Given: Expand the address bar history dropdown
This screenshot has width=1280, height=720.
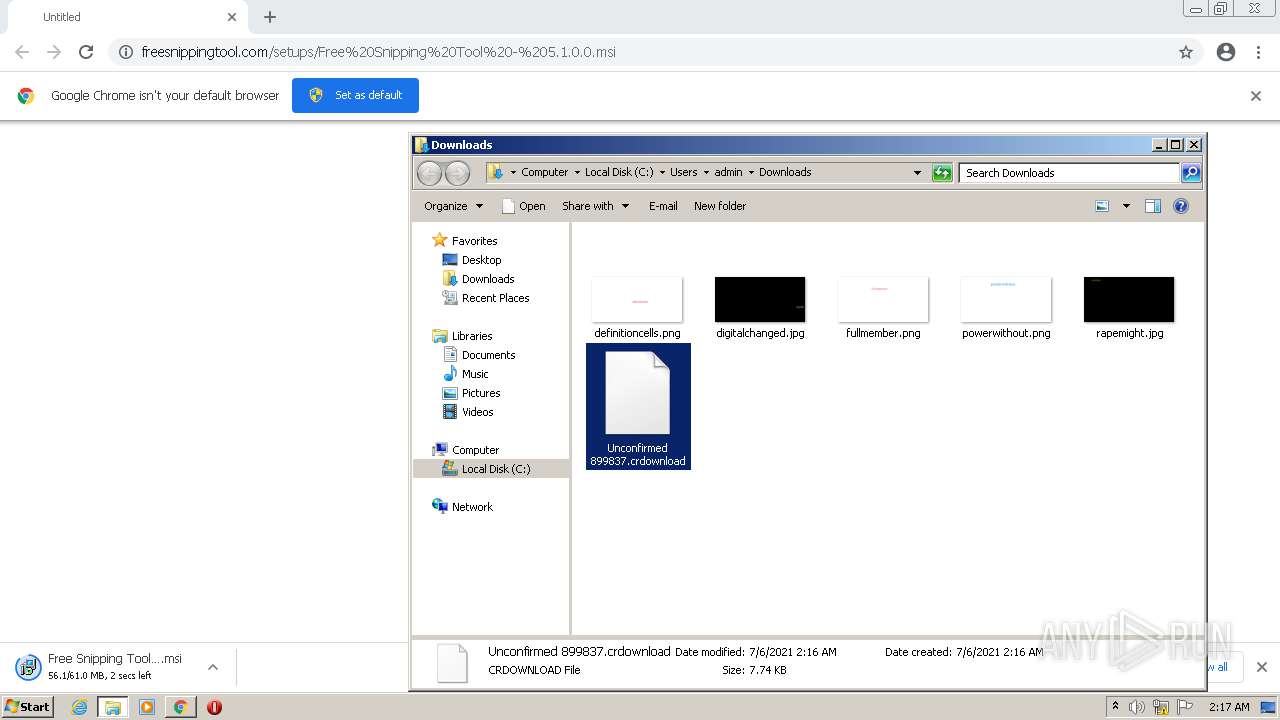Looking at the screenshot, I should (917, 173).
